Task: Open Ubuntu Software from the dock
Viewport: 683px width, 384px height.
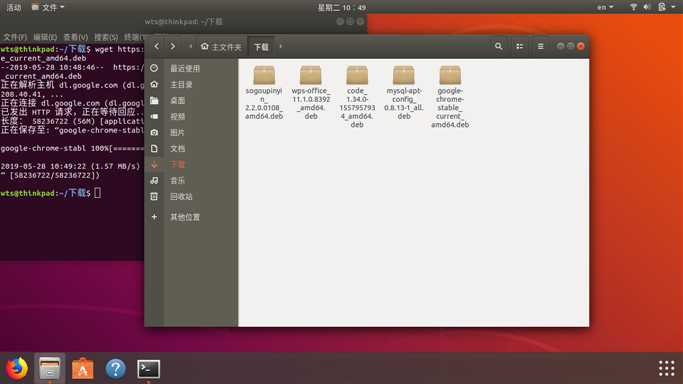Action: [82, 369]
